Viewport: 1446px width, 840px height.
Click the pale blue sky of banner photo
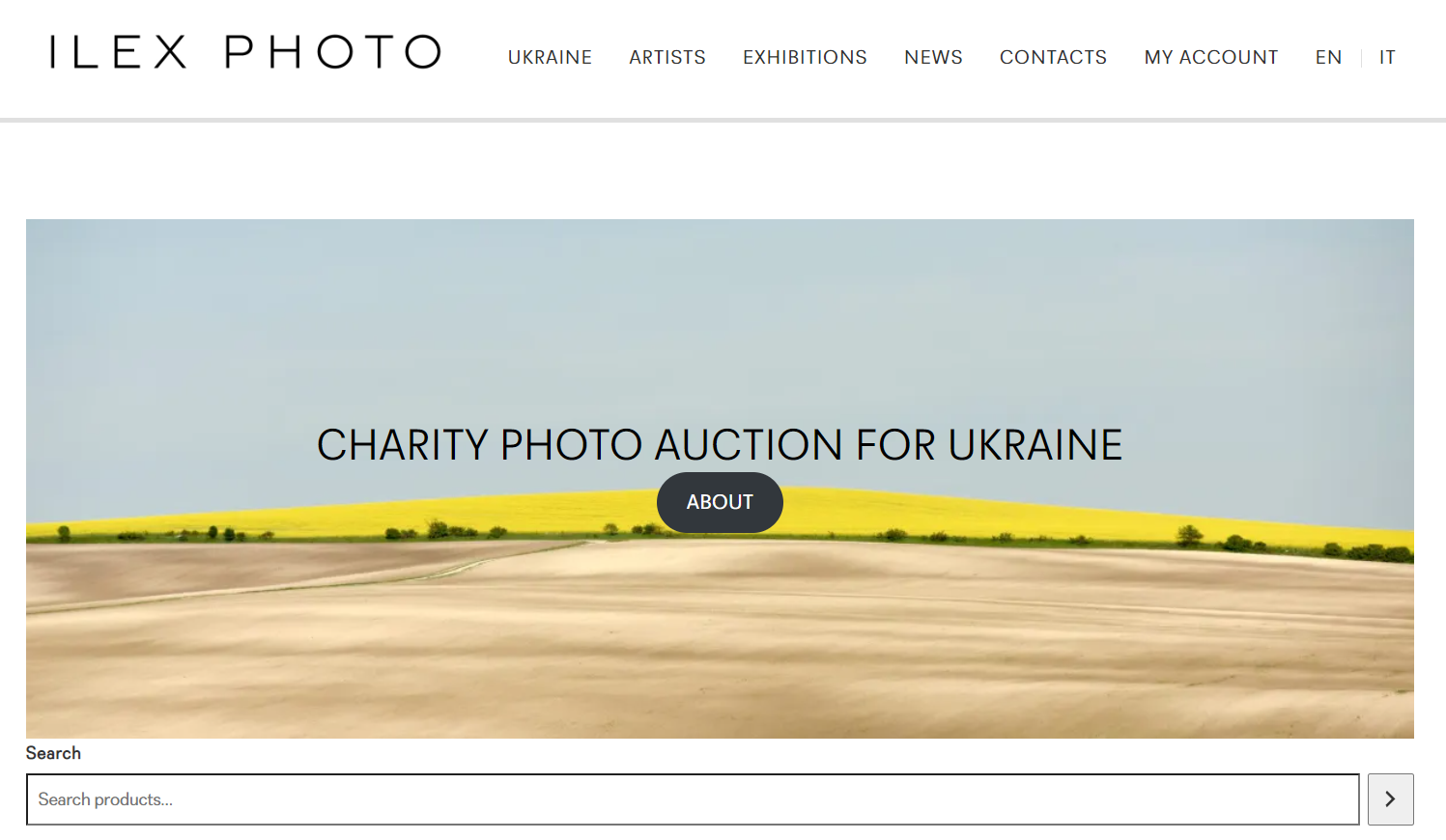point(720,319)
